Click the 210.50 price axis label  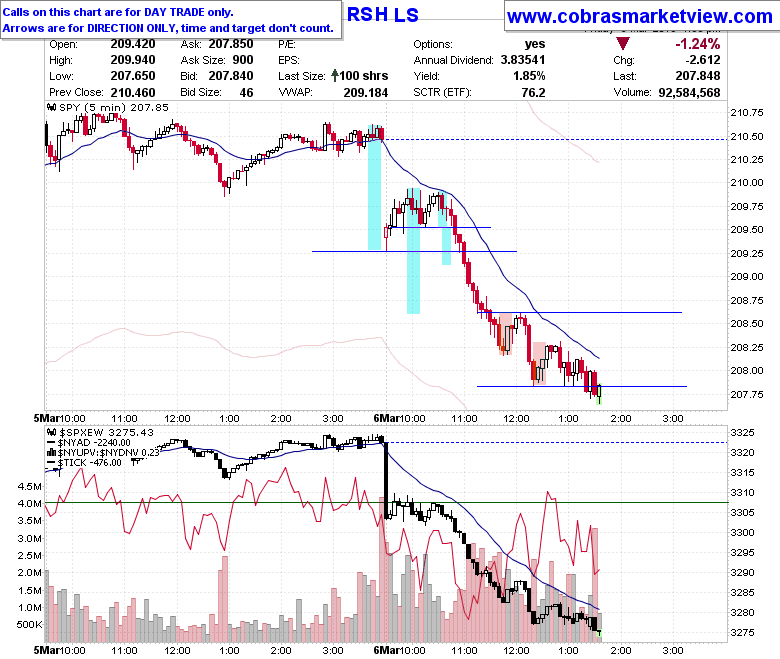pos(747,136)
